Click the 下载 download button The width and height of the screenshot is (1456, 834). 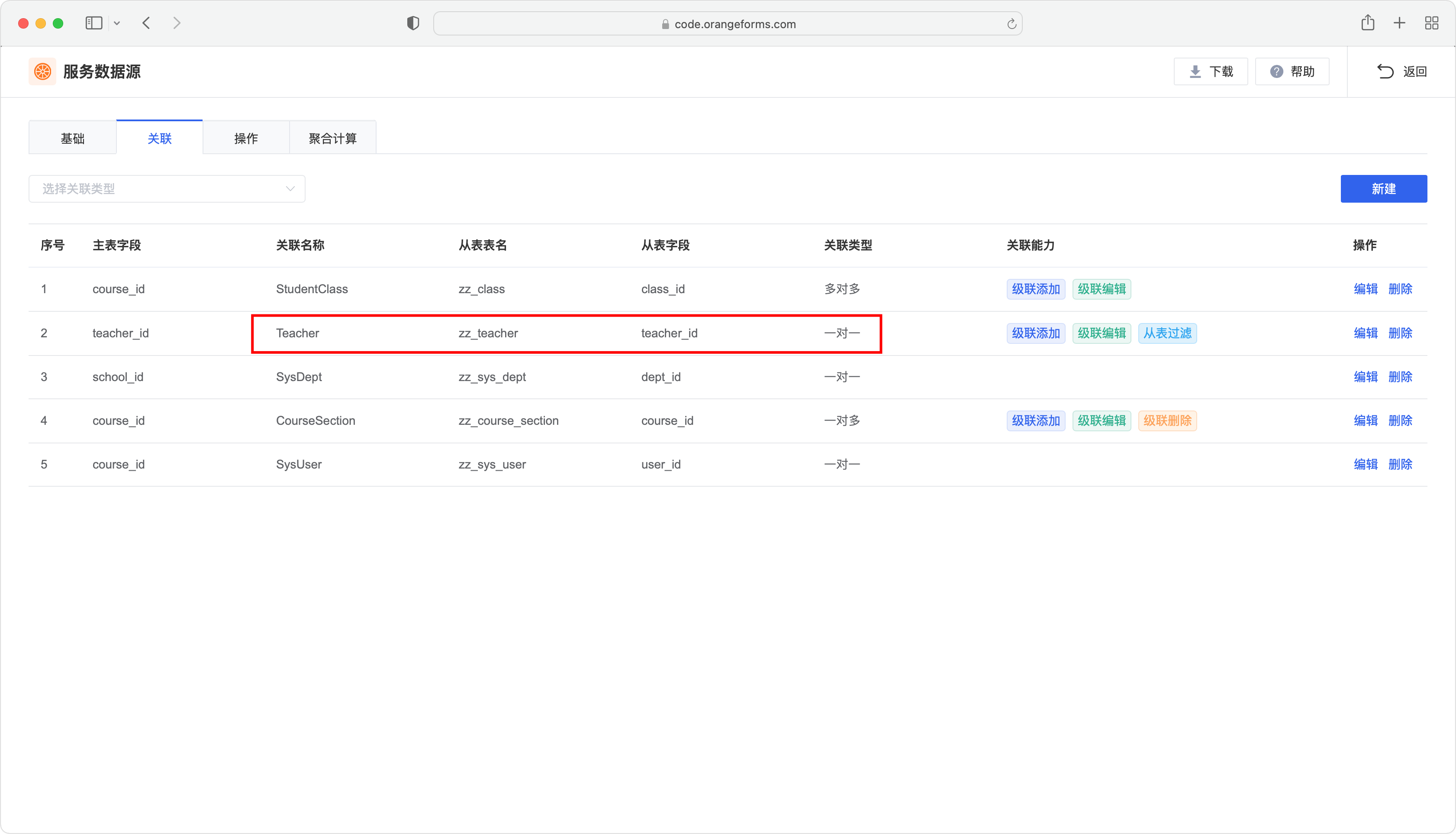1210,71
